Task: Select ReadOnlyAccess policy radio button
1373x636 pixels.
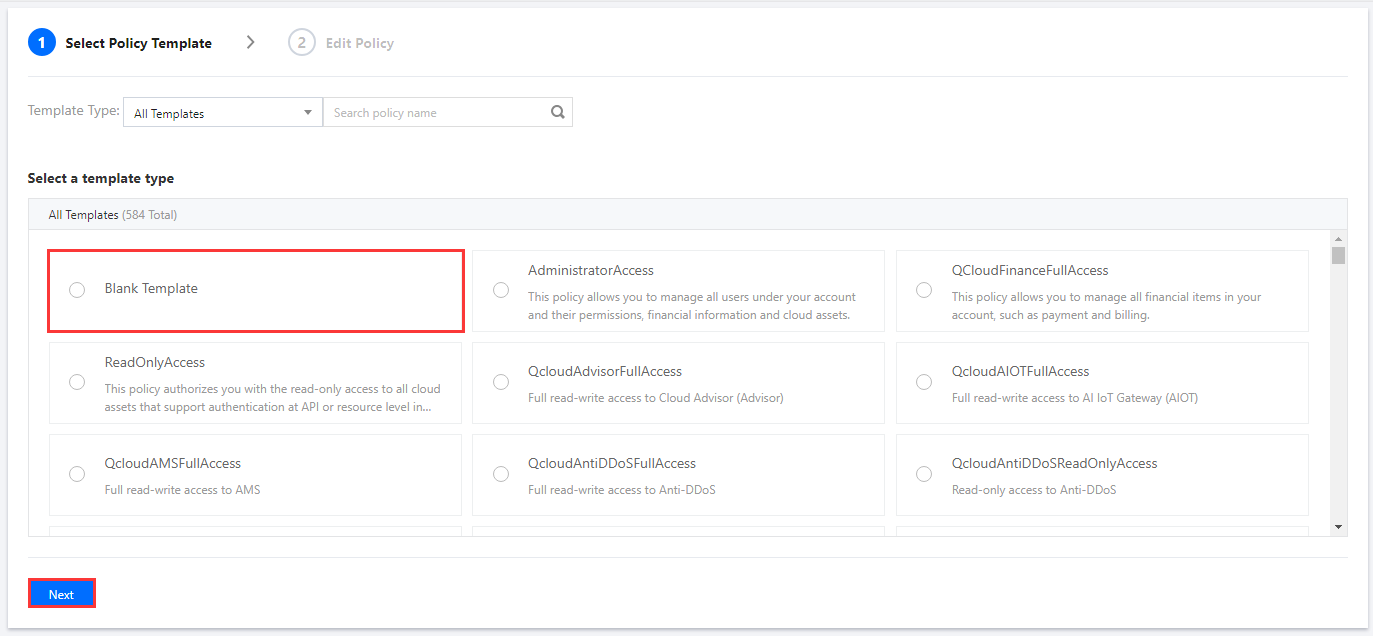Action: click(x=77, y=382)
